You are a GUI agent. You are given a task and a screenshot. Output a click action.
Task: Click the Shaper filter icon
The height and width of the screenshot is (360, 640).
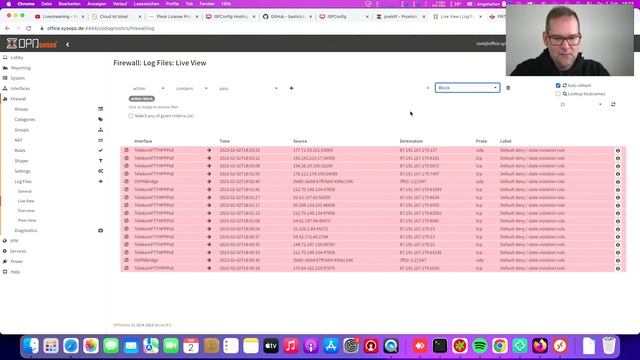[100, 161]
